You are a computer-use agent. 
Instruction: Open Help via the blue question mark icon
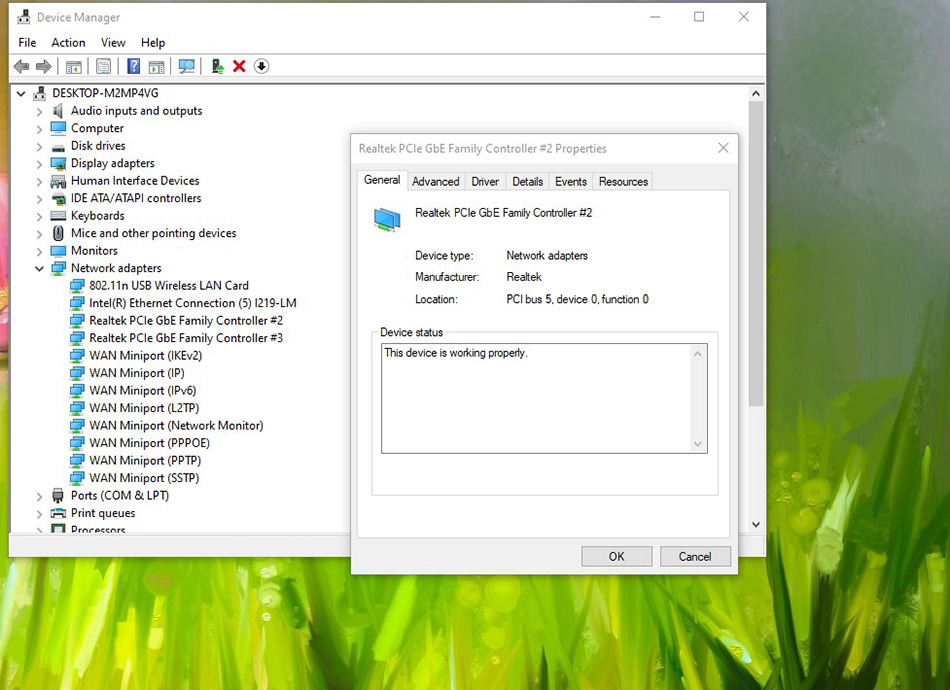pos(133,66)
